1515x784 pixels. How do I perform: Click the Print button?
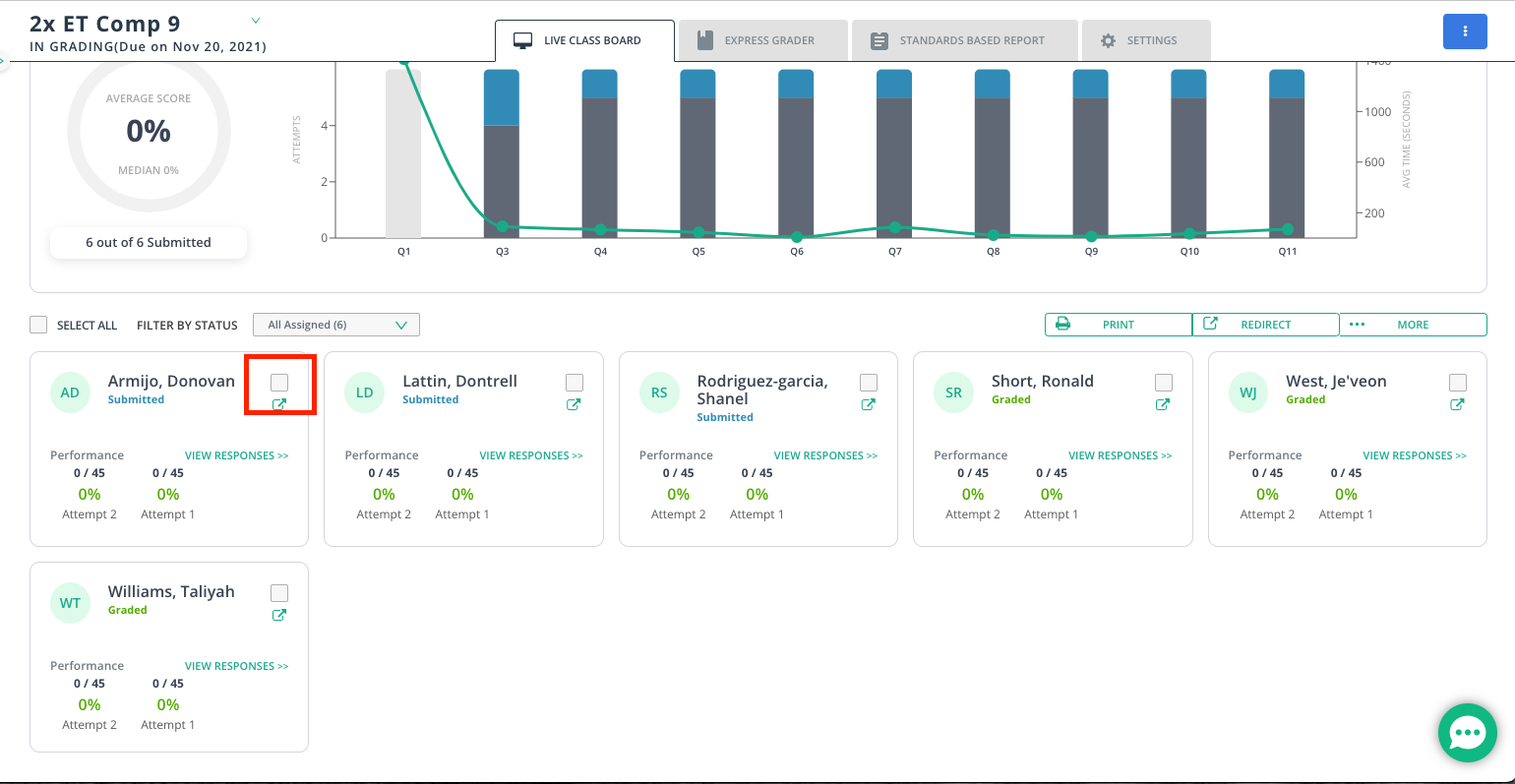point(1119,325)
